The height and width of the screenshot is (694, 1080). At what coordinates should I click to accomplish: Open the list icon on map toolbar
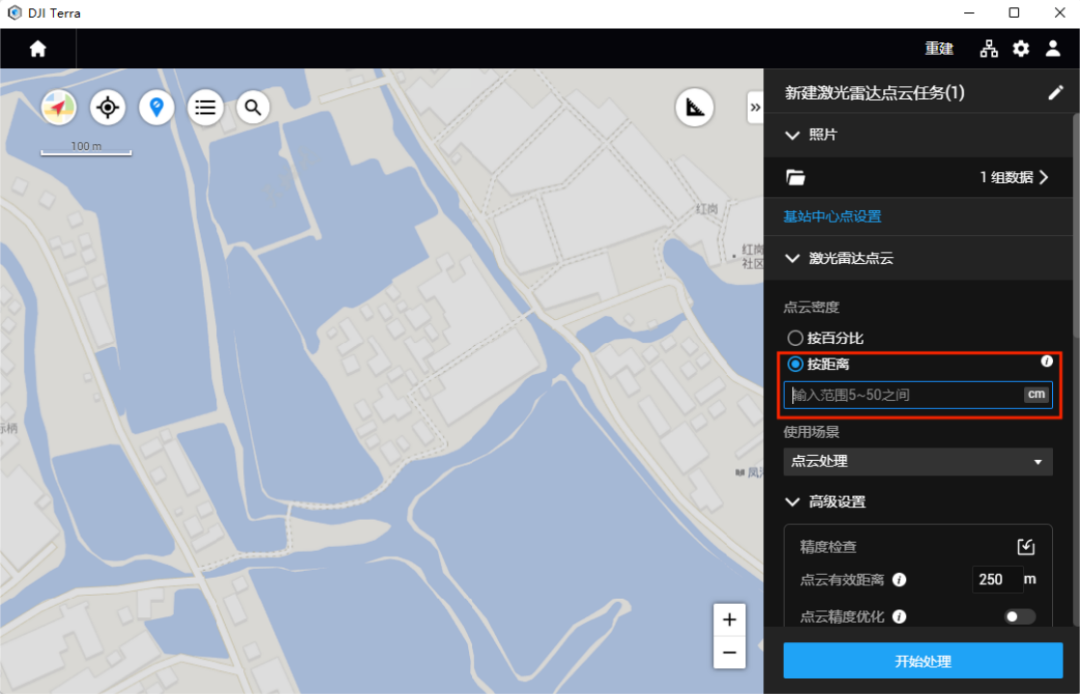pyautogui.click(x=205, y=107)
